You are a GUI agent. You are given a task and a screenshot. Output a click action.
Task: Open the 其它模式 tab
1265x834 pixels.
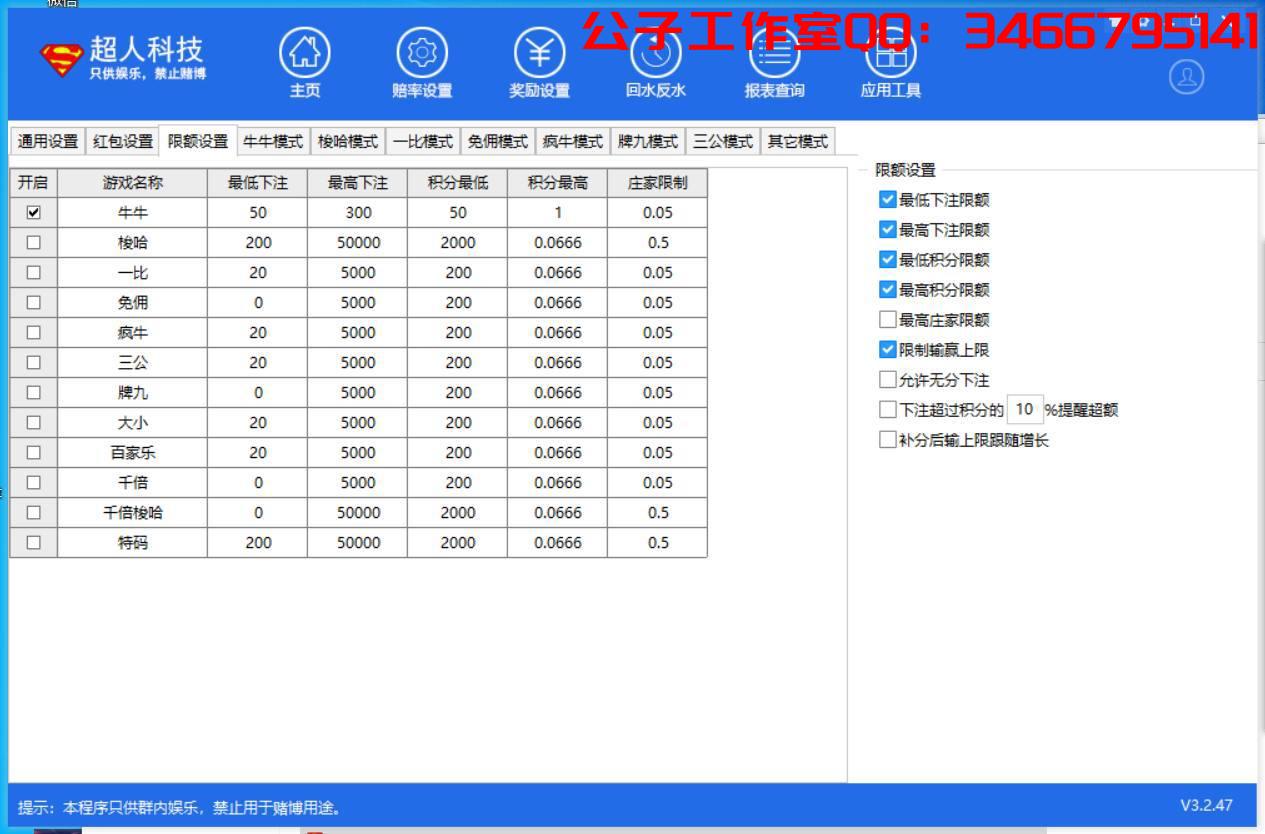point(797,141)
